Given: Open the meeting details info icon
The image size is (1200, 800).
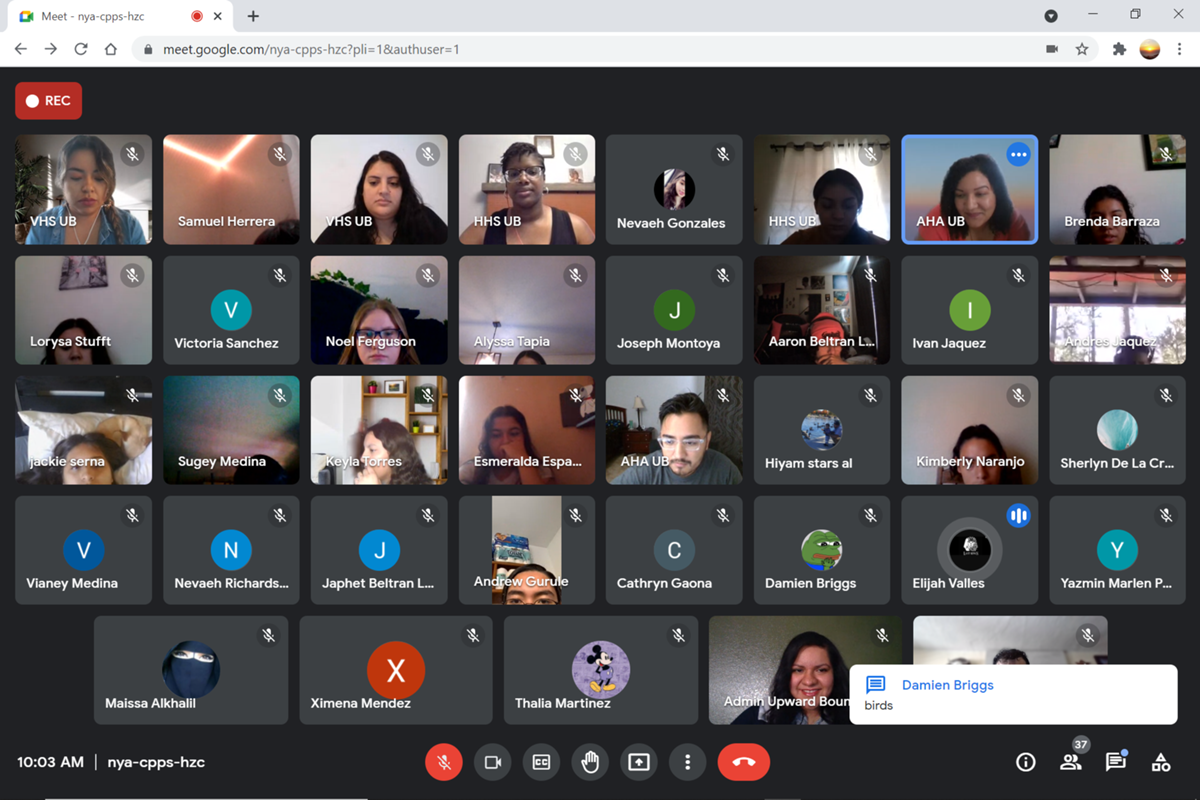Looking at the screenshot, I should 1025,762.
